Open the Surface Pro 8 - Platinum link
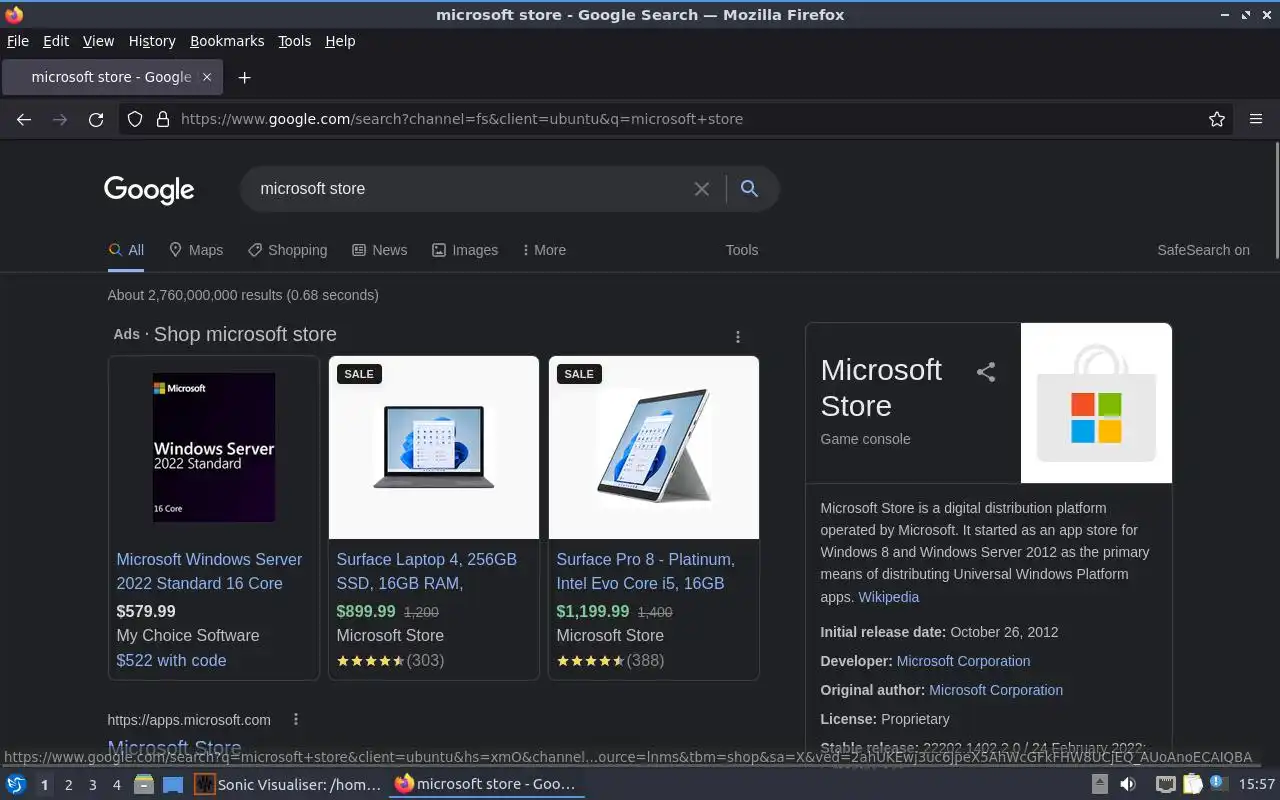This screenshot has height=800, width=1280. coord(645,571)
